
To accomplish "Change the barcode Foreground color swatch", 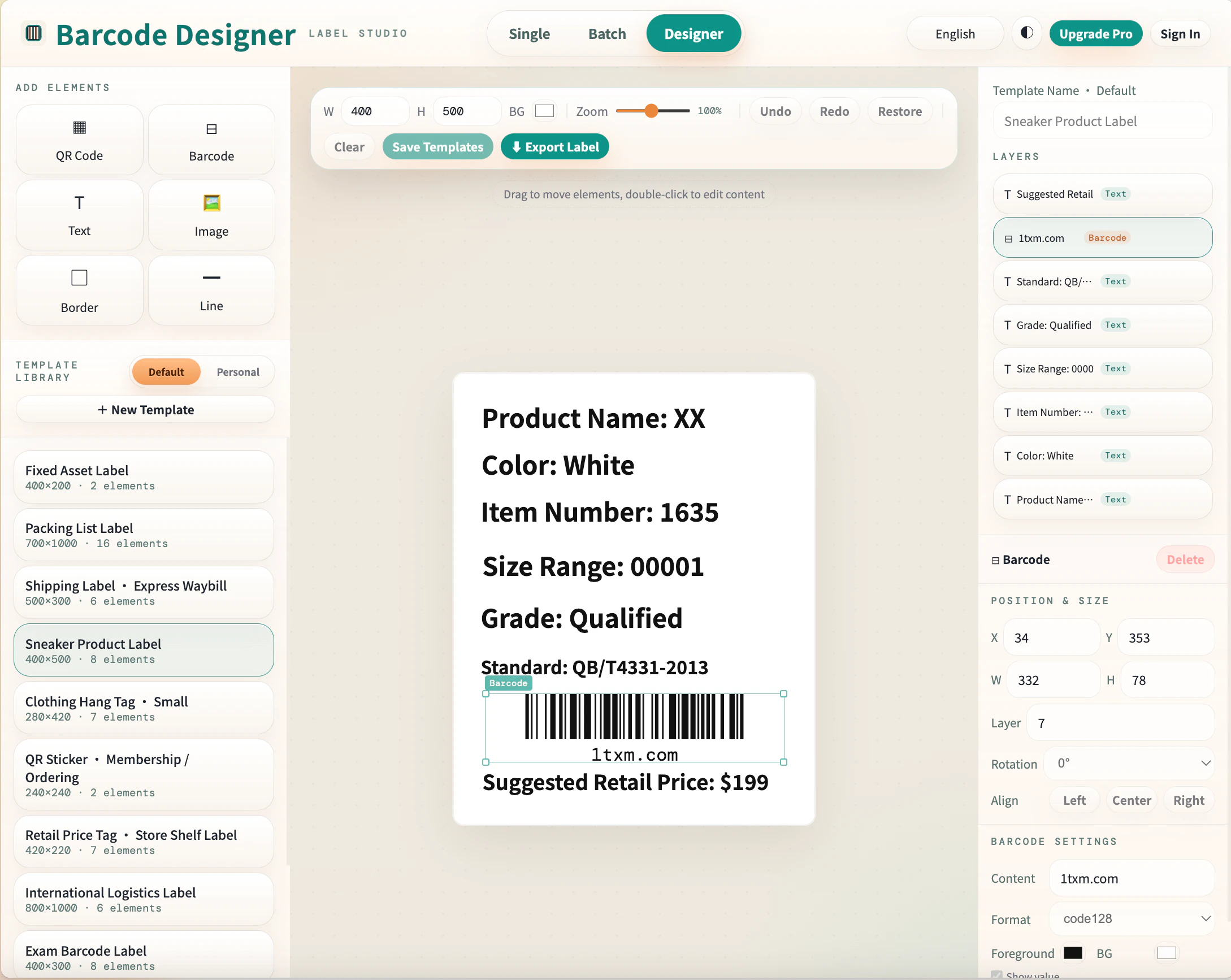I will pyautogui.click(x=1073, y=952).
